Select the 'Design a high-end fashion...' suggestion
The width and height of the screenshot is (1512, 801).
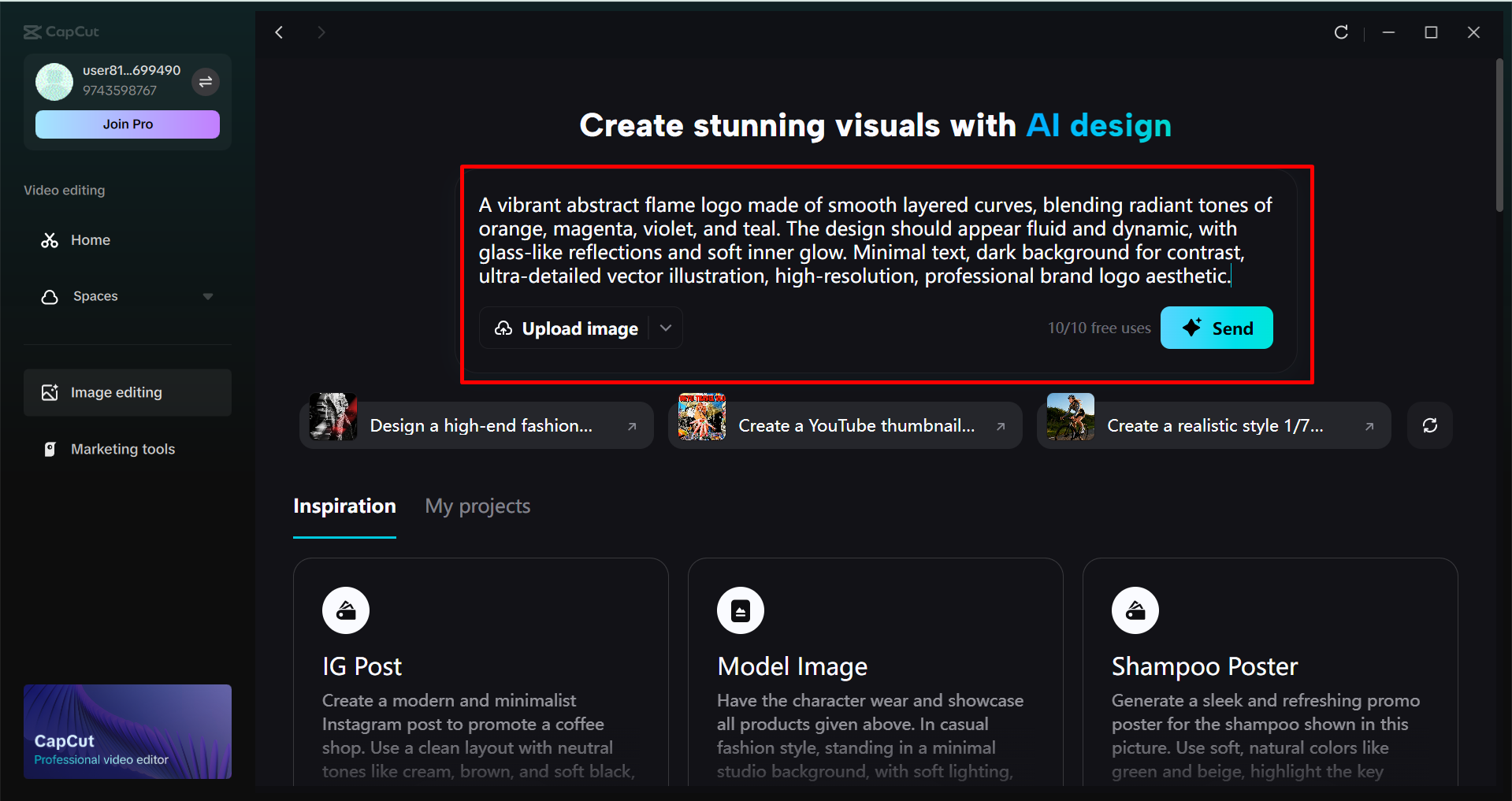coord(477,425)
